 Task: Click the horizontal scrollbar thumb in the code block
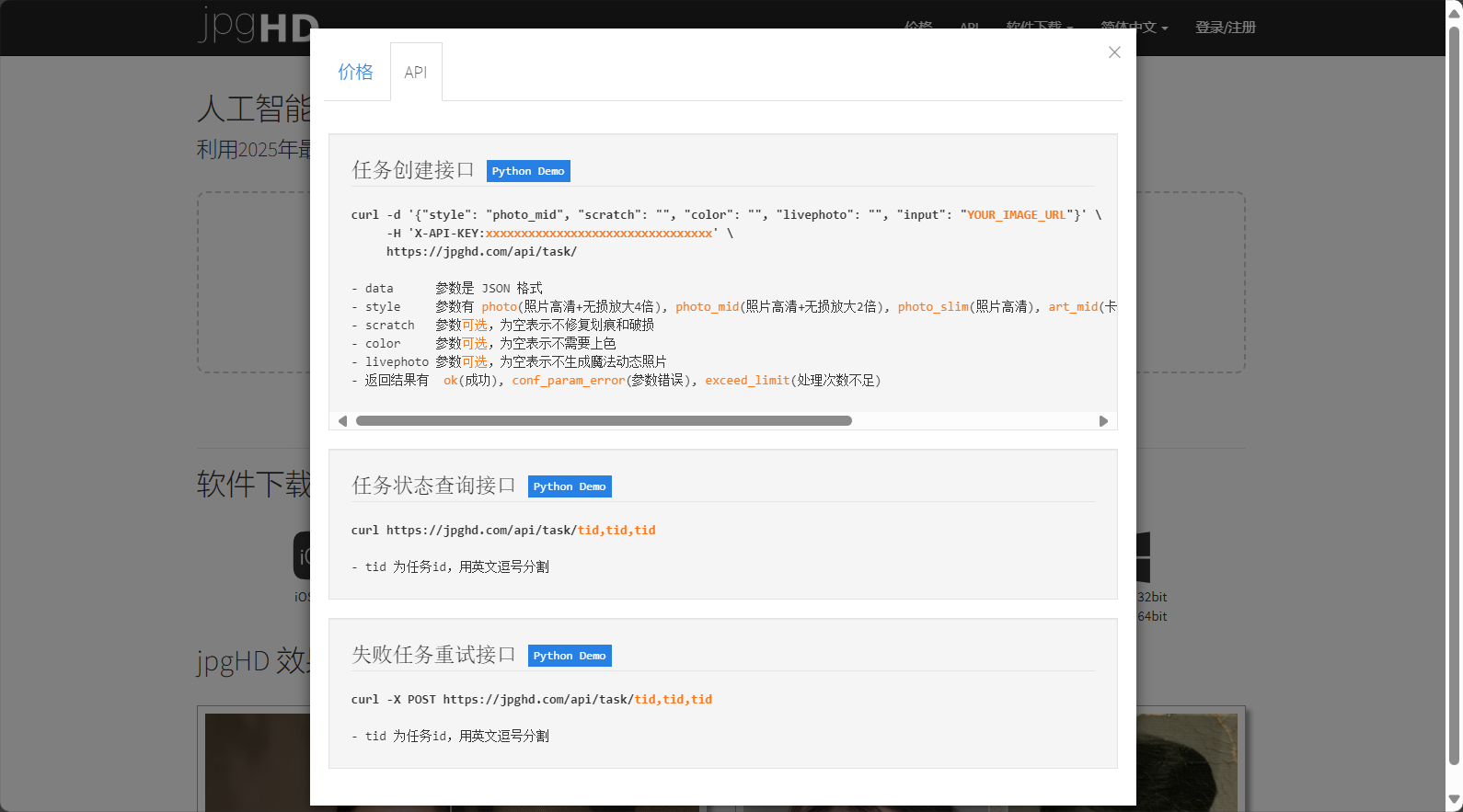(x=604, y=421)
